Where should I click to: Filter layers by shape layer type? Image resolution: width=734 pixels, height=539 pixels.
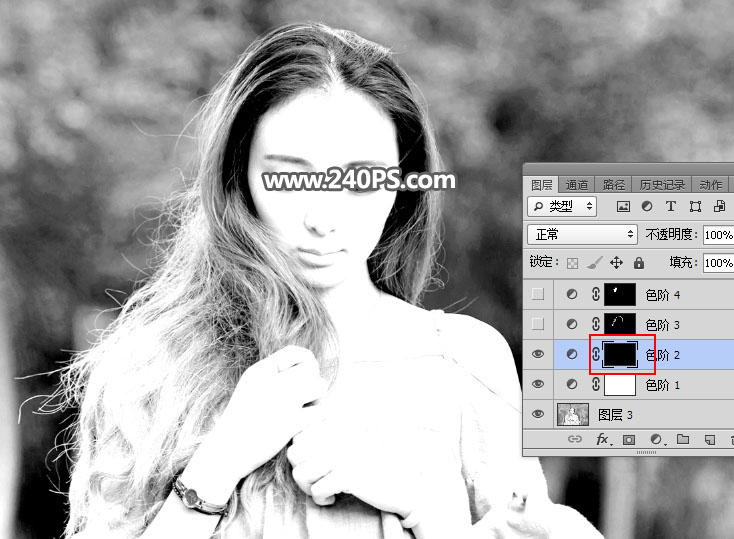[695, 207]
